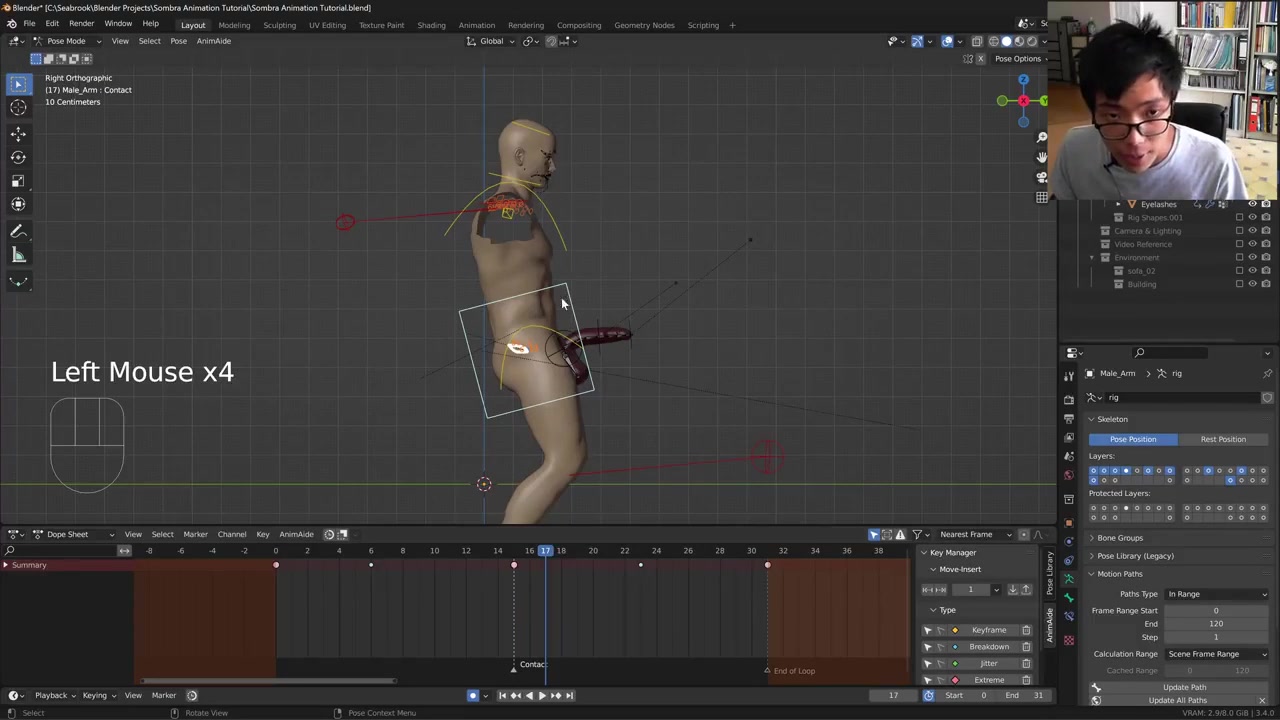Click the Frame Range End value field
1280x720 pixels.
click(x=1216, y=624)
